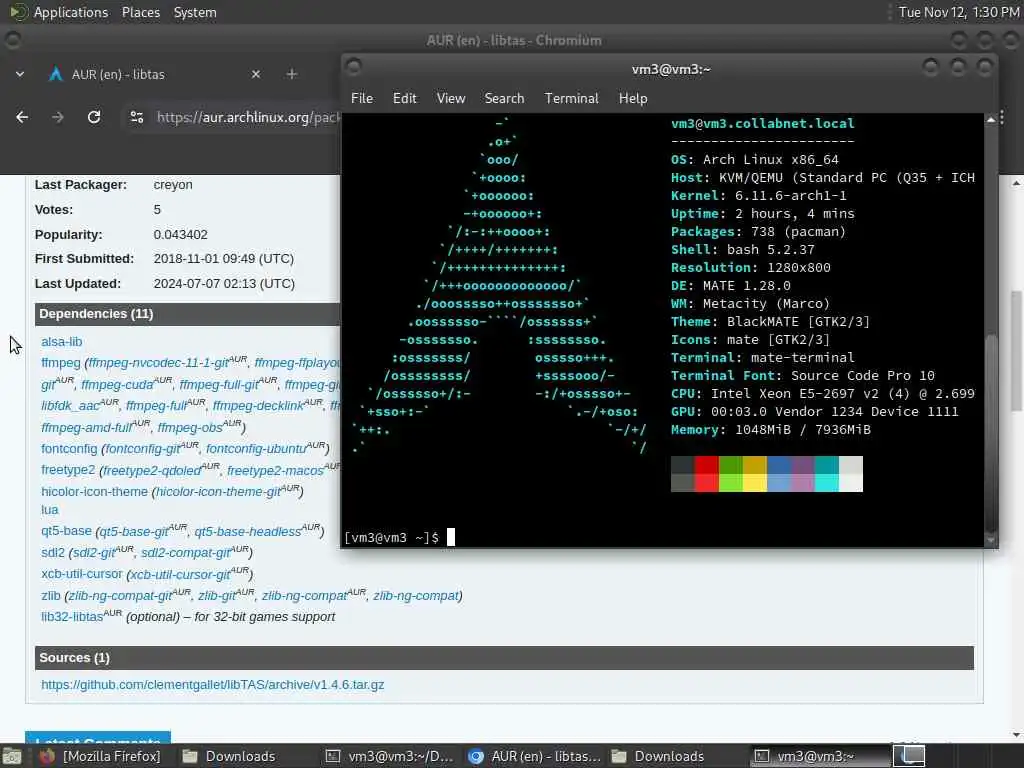Open a new Chromium tab
Viewport: 1024px width, 768px height.
coord(292,74)
